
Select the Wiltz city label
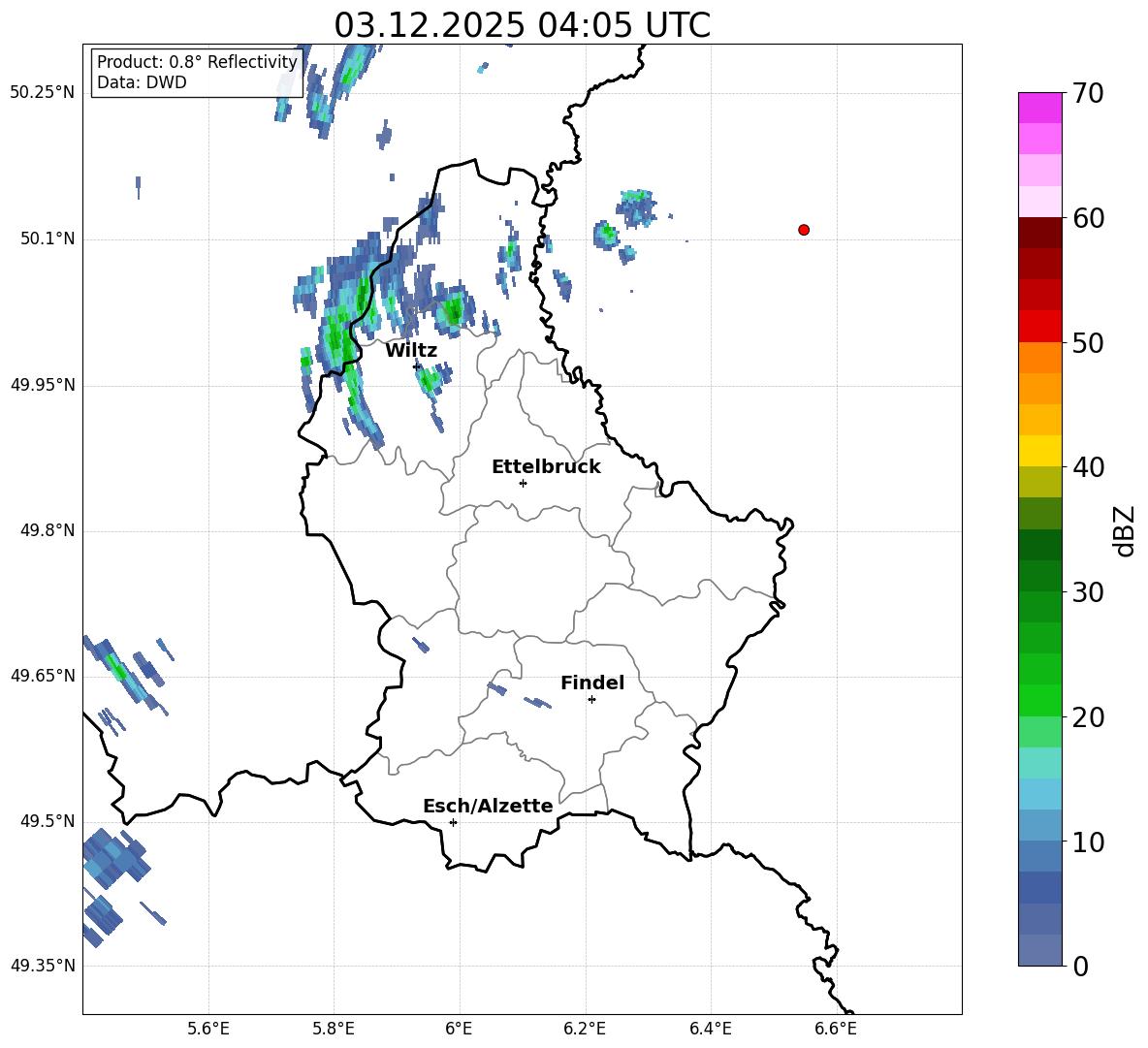[x=411, y=351]
